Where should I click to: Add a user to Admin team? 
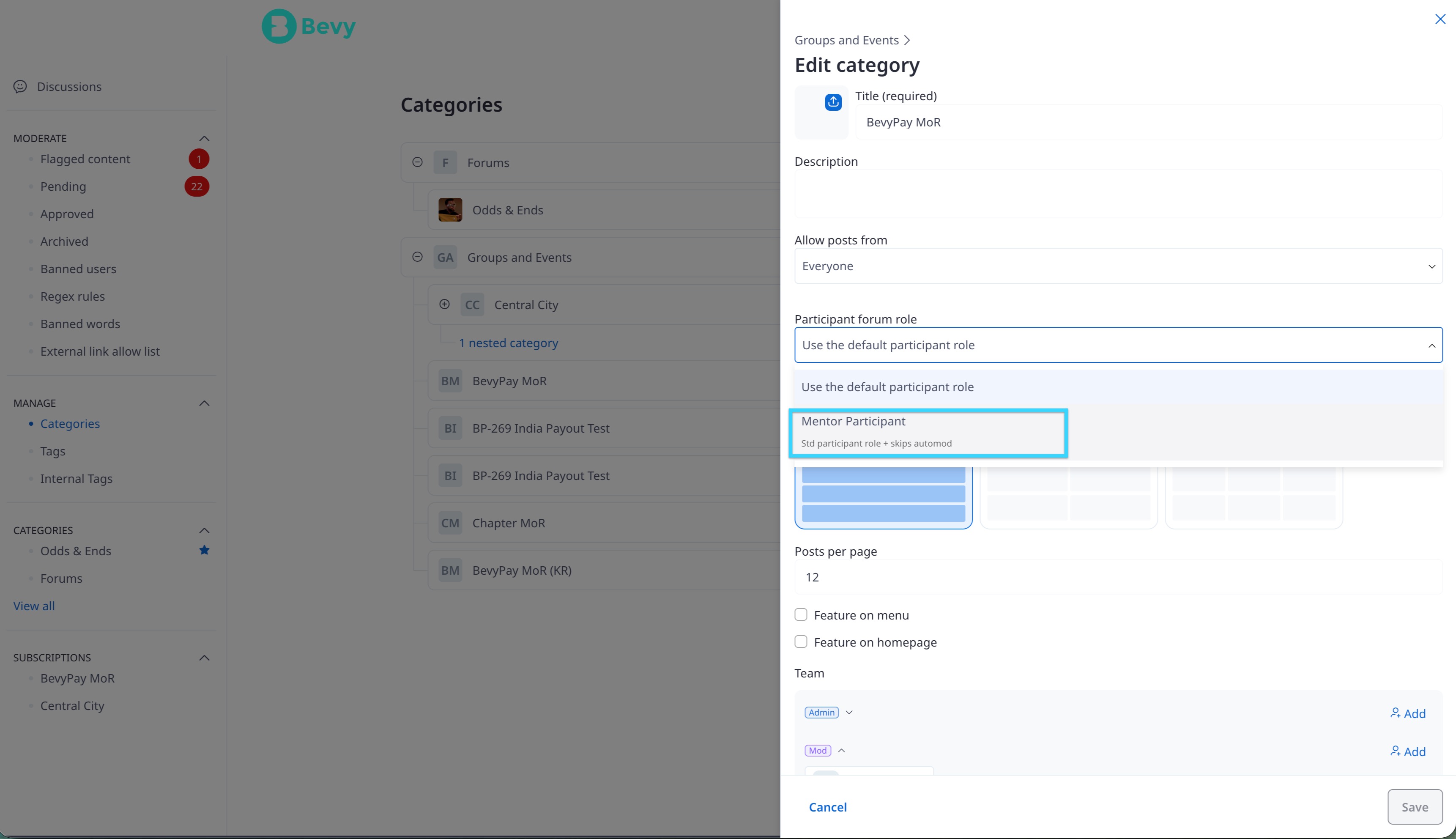coord(1408,713)
